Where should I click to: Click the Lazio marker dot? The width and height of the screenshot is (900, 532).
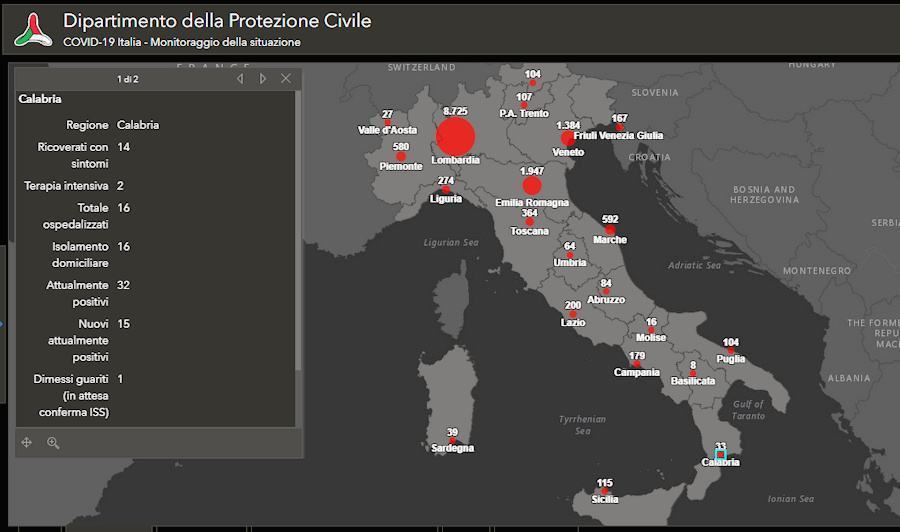click(x=573, y=314)
